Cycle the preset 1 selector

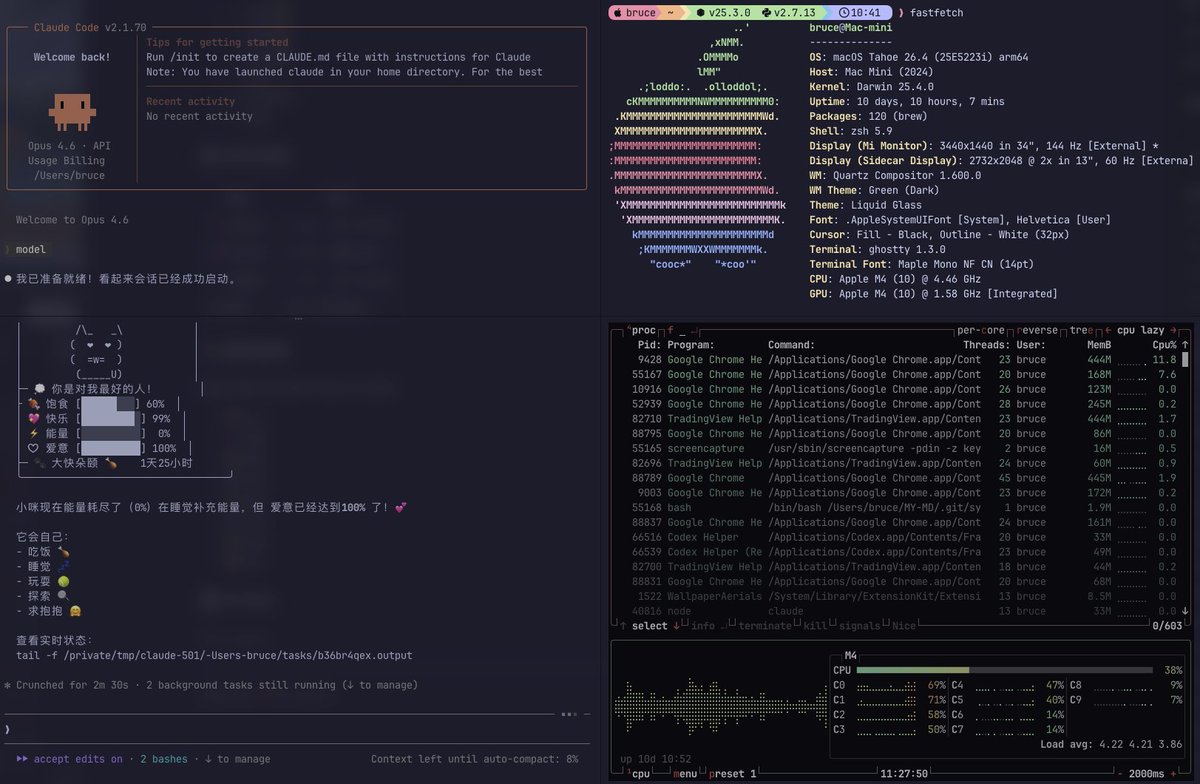[734, 773]
